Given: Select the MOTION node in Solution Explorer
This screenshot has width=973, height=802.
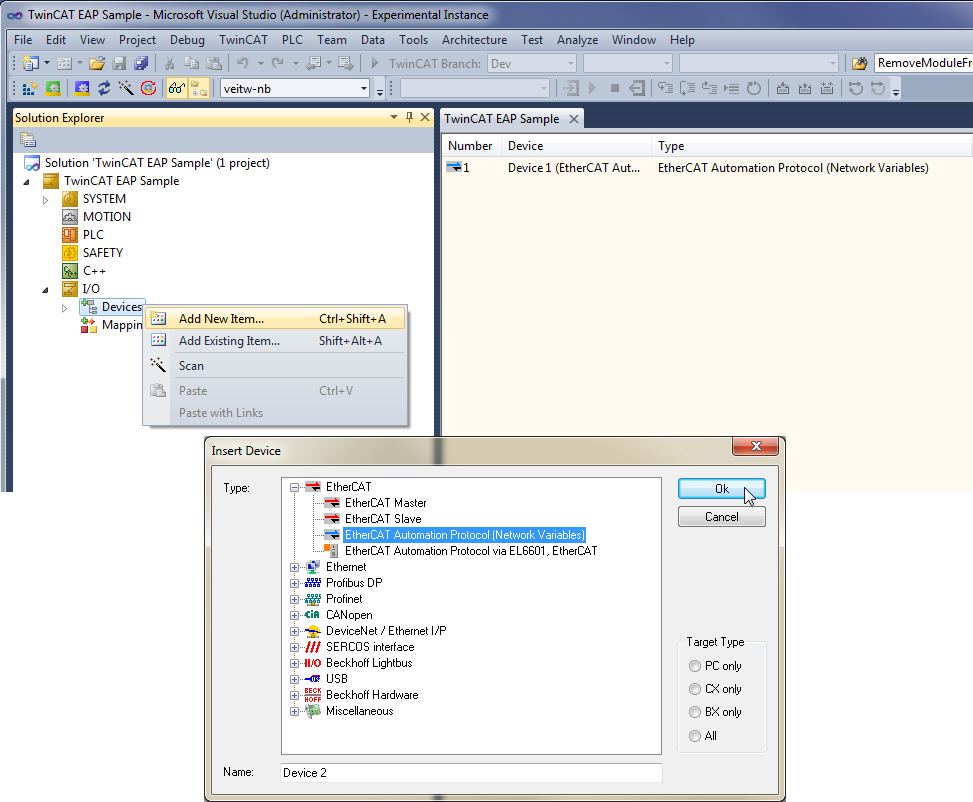Looking at the screenshot, I should [107, 217].
